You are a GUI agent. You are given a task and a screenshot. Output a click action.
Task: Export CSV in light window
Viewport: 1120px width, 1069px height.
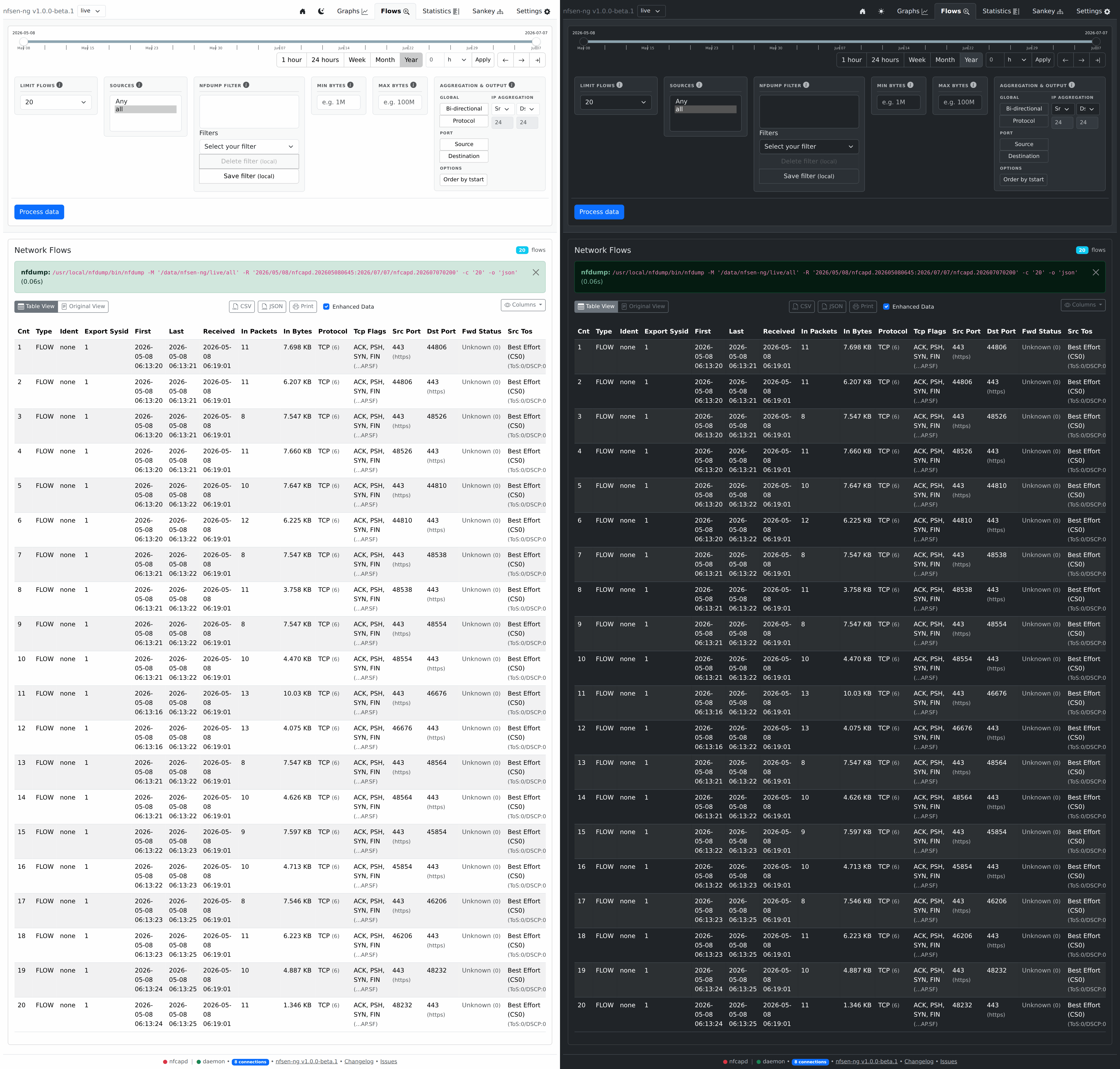click(242, 307)
